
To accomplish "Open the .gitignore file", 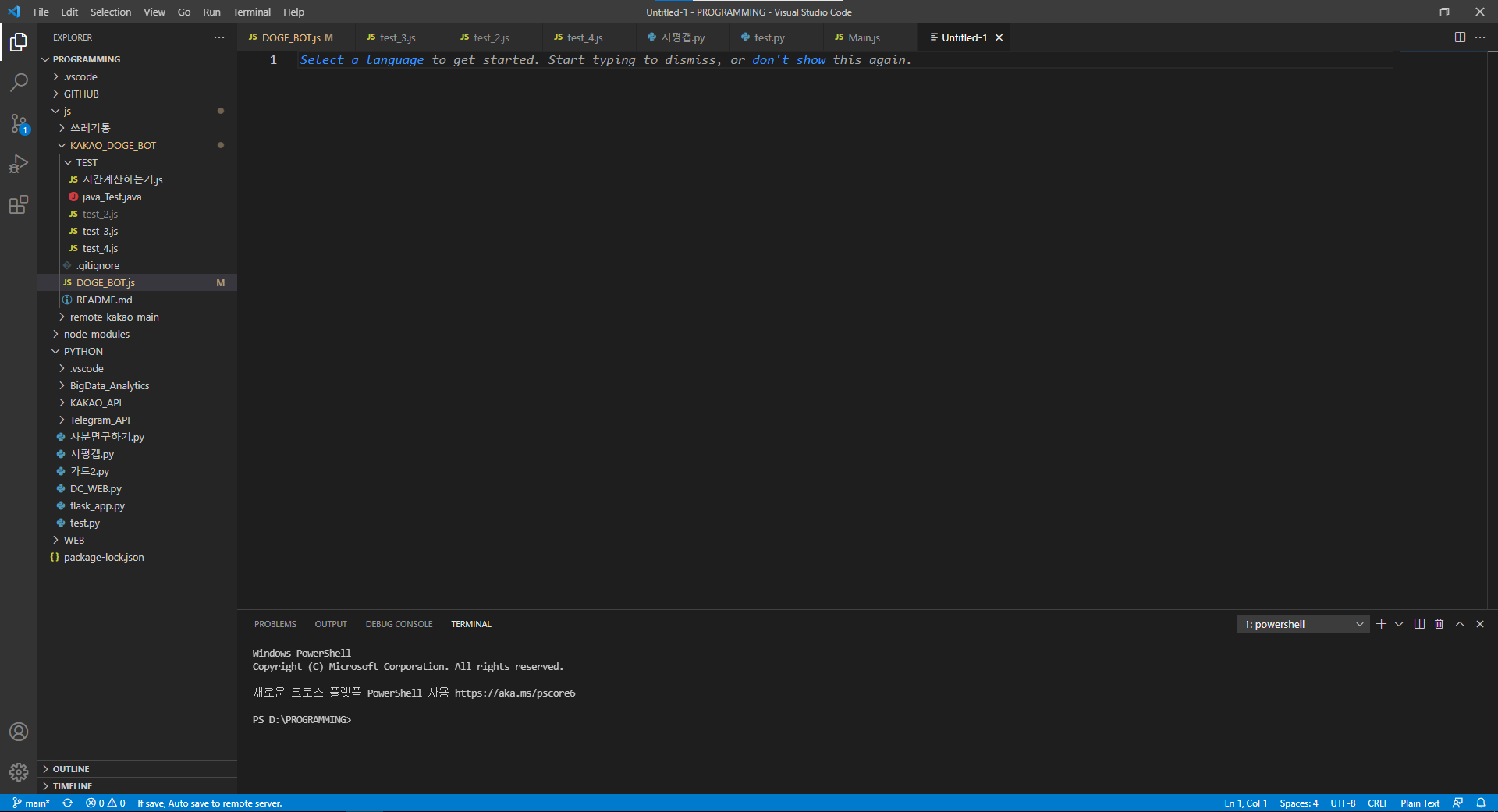I will [x=98, y=265].
